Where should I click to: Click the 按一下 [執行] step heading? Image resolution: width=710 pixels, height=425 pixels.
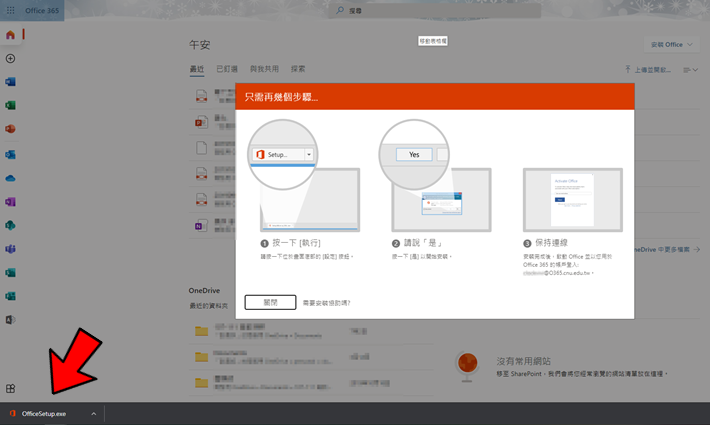pos(296,243)
